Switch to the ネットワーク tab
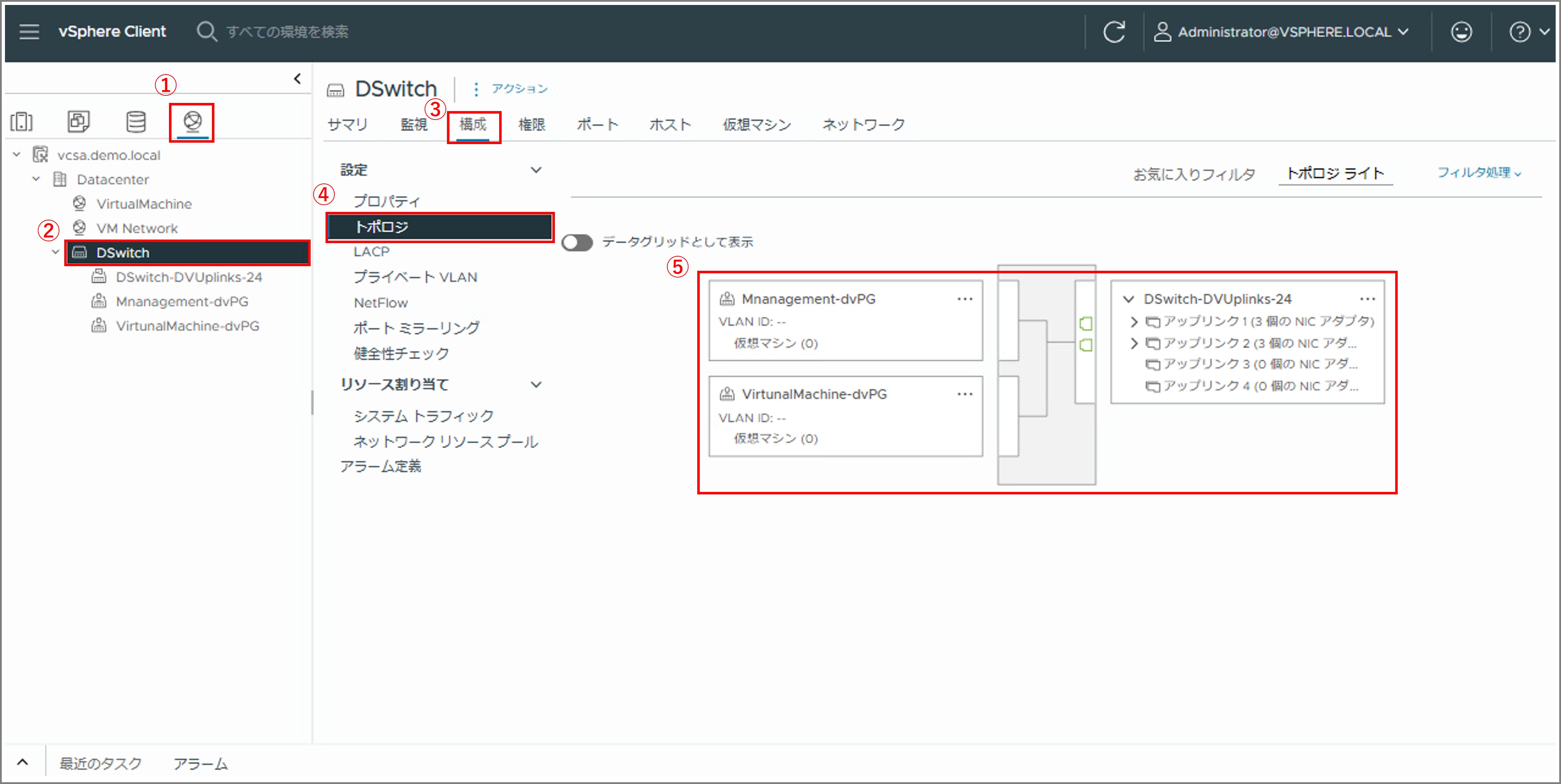The image size is (1561, 784). [x=863, y=124]
